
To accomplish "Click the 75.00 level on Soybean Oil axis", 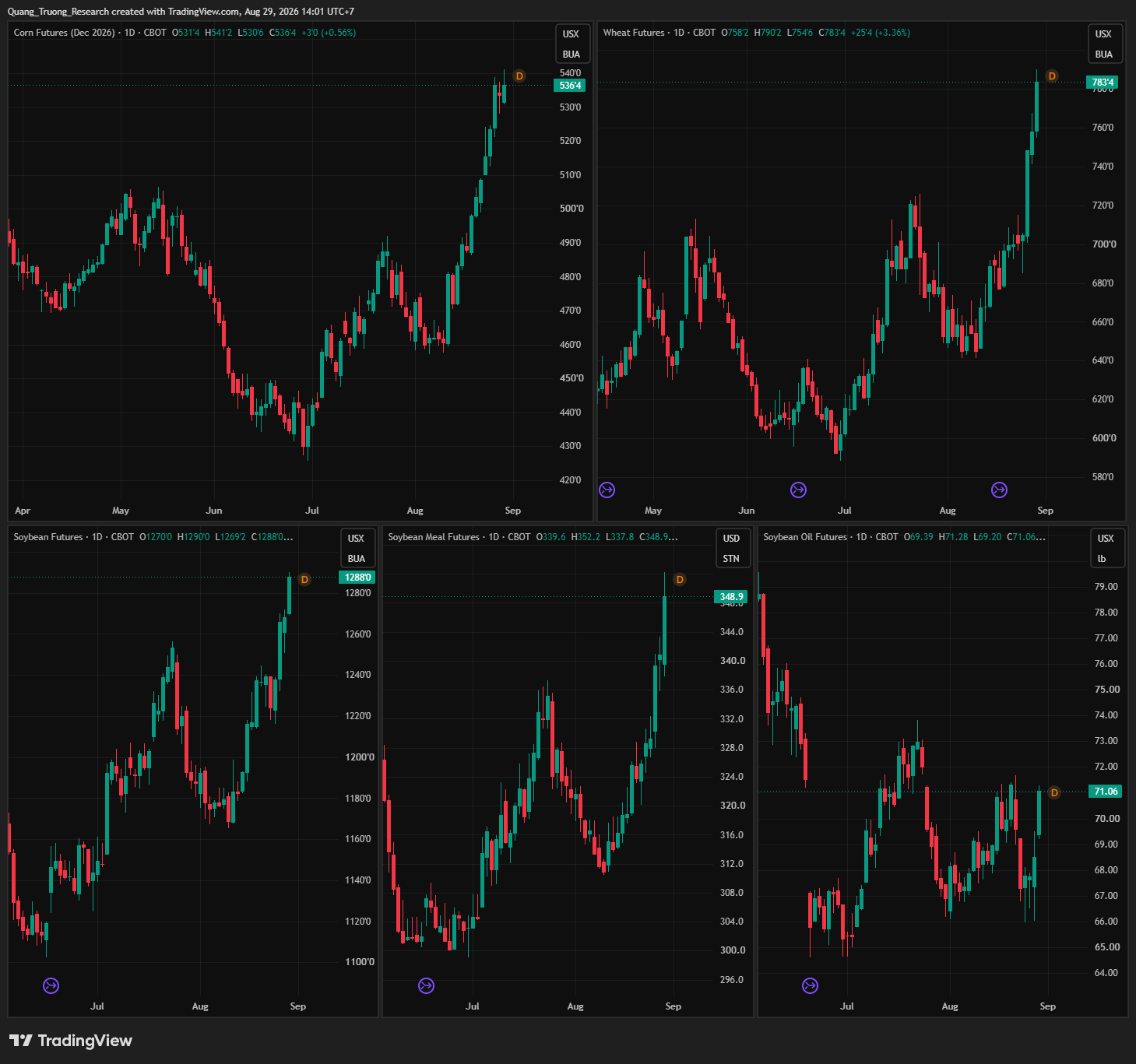I will coord(1107,690).
